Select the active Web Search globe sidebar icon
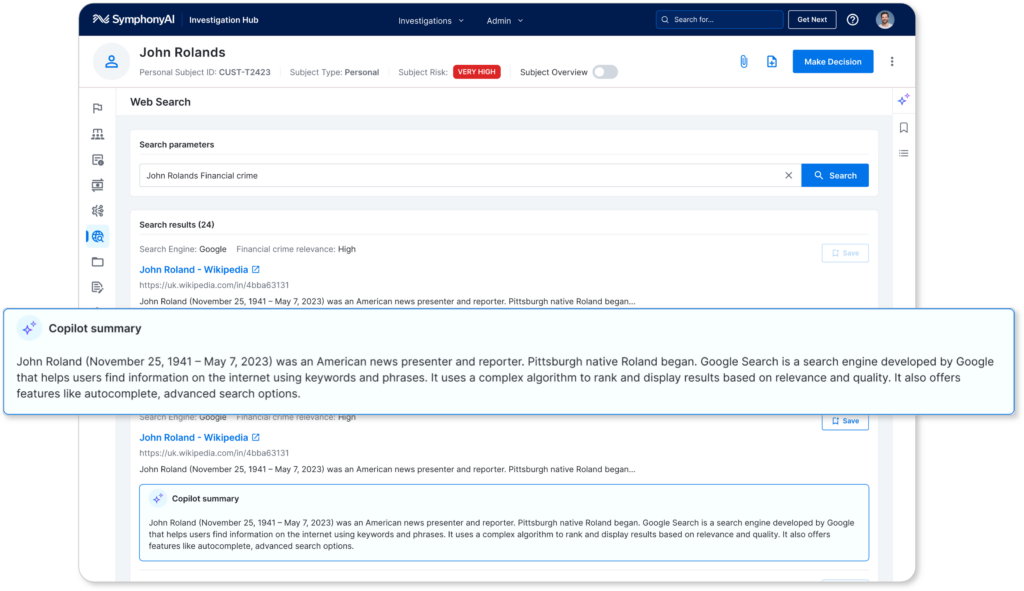Image resolution: width=1024 pixels, height=591 pixels. [97, 237]
